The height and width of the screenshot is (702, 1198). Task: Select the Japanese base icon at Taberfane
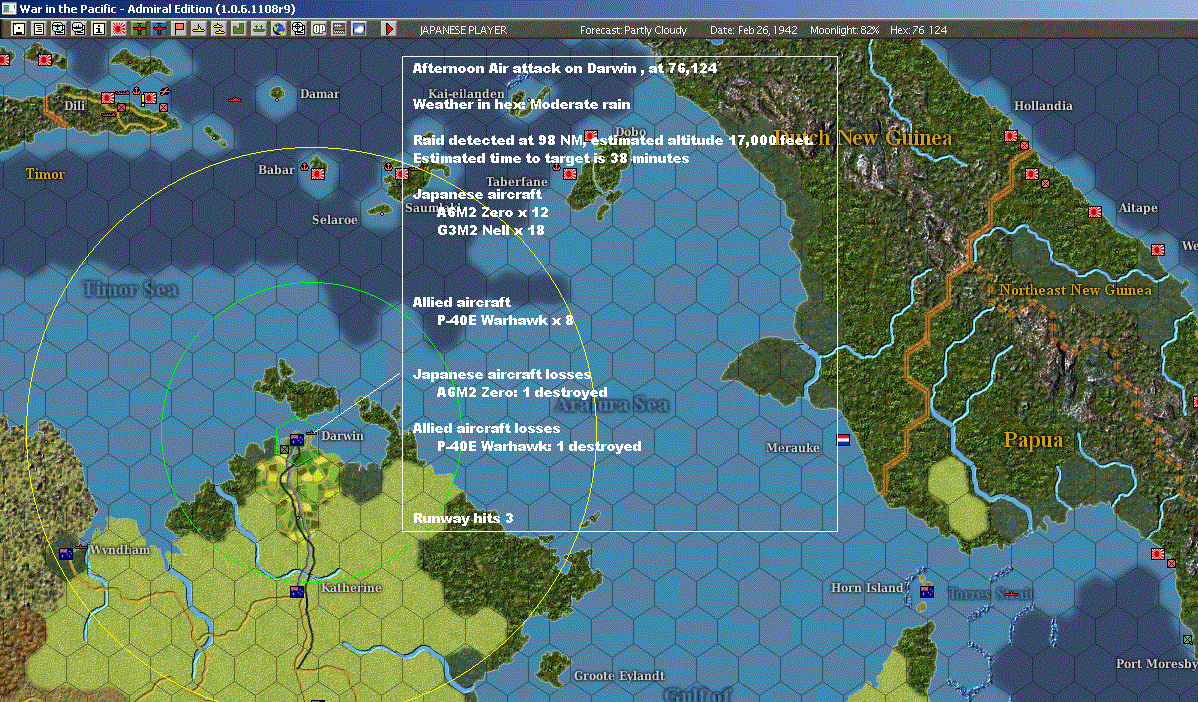[569, 174]
